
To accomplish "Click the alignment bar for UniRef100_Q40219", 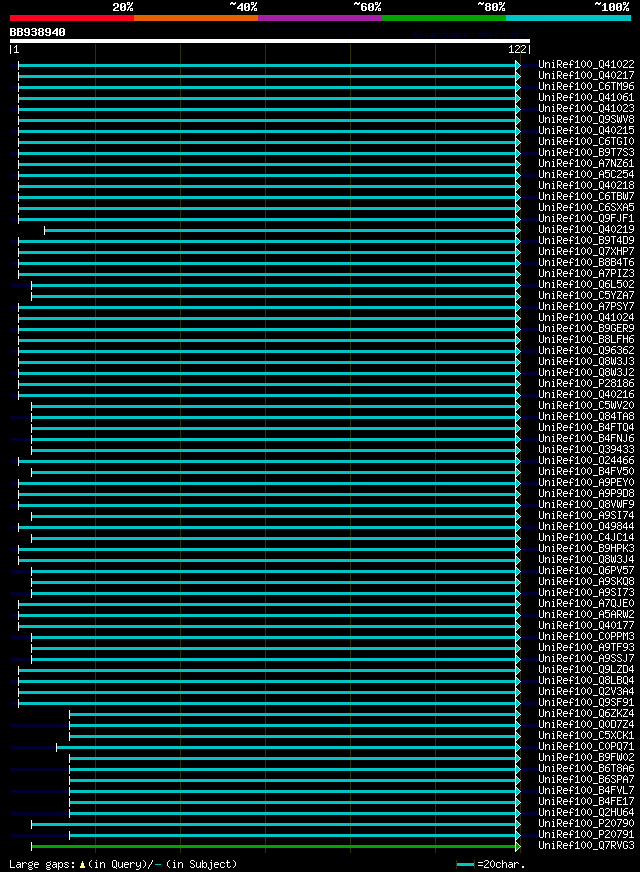I will (280, 230).
